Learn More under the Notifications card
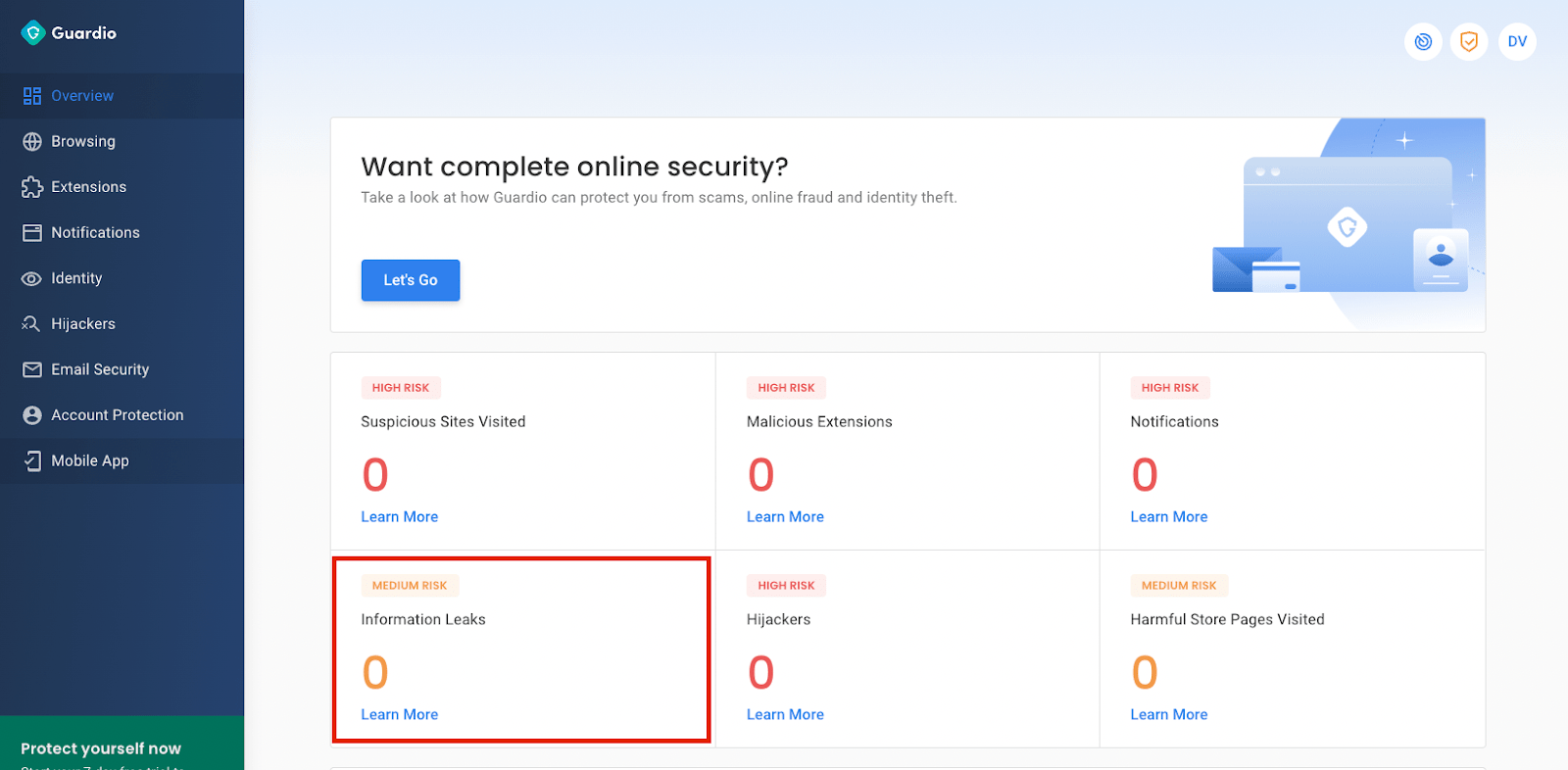1568x770 pixels. tap(1169, 517)
